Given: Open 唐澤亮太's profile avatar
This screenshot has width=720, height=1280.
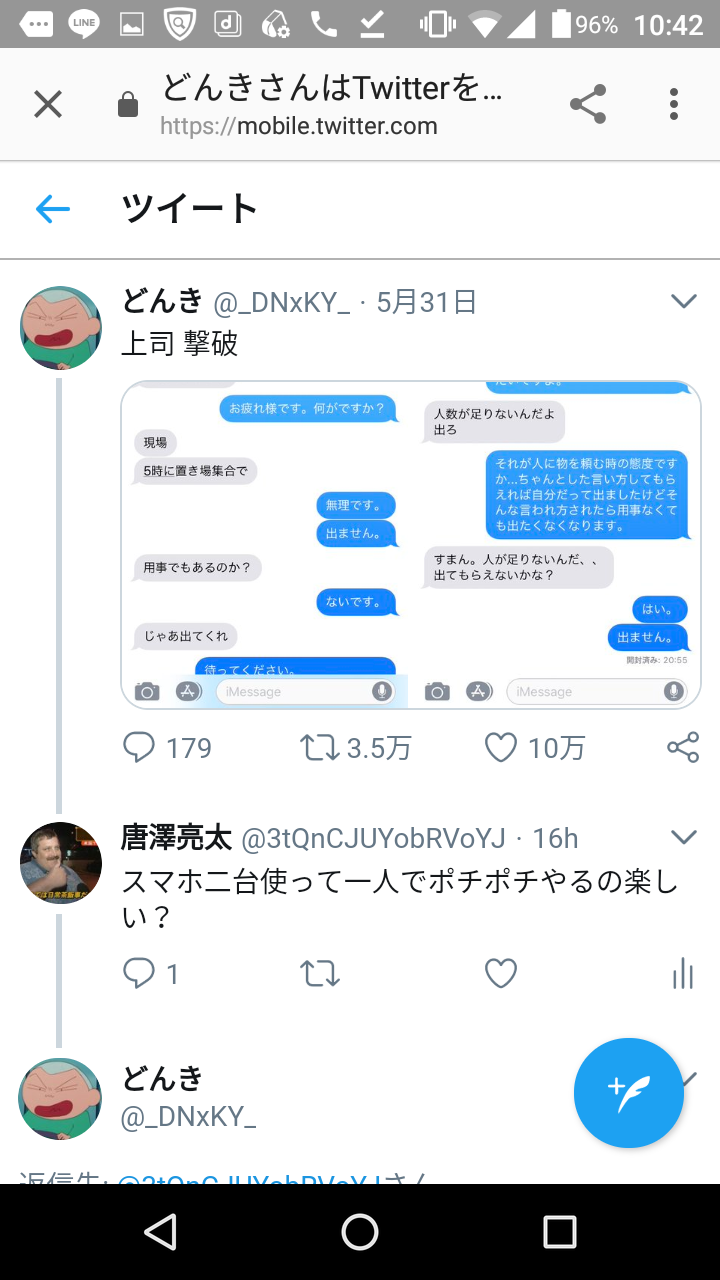Looking at the screenshot, I should (61, 863).
